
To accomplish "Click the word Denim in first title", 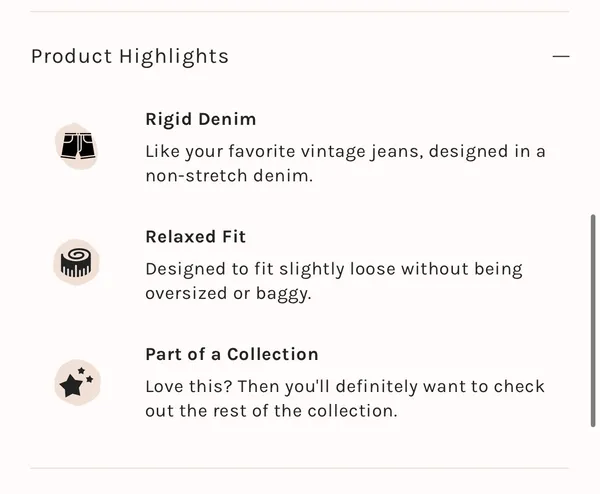I will click(x=227, y=119).
